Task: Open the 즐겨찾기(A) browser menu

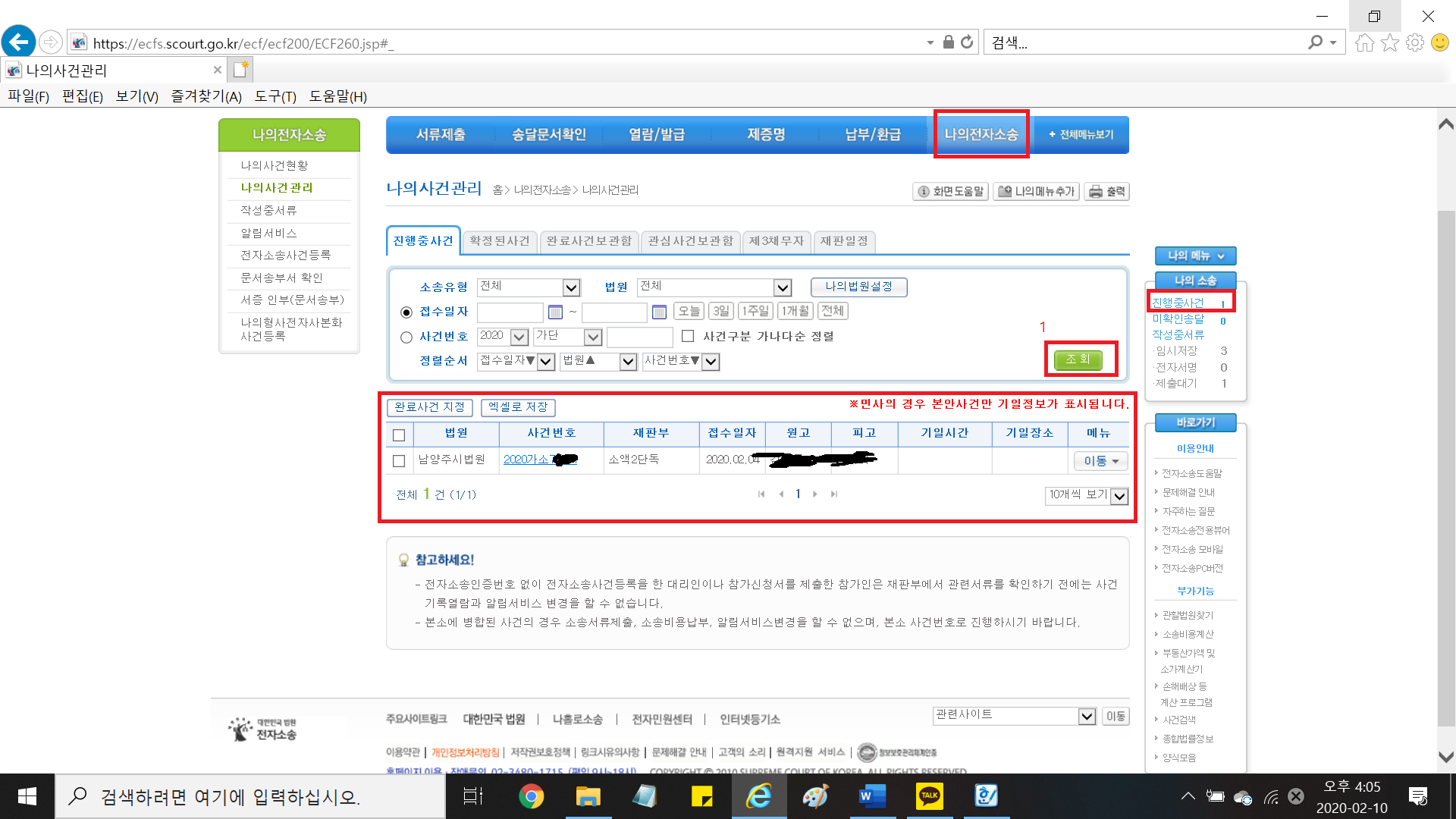Action: tap(206, 96)
